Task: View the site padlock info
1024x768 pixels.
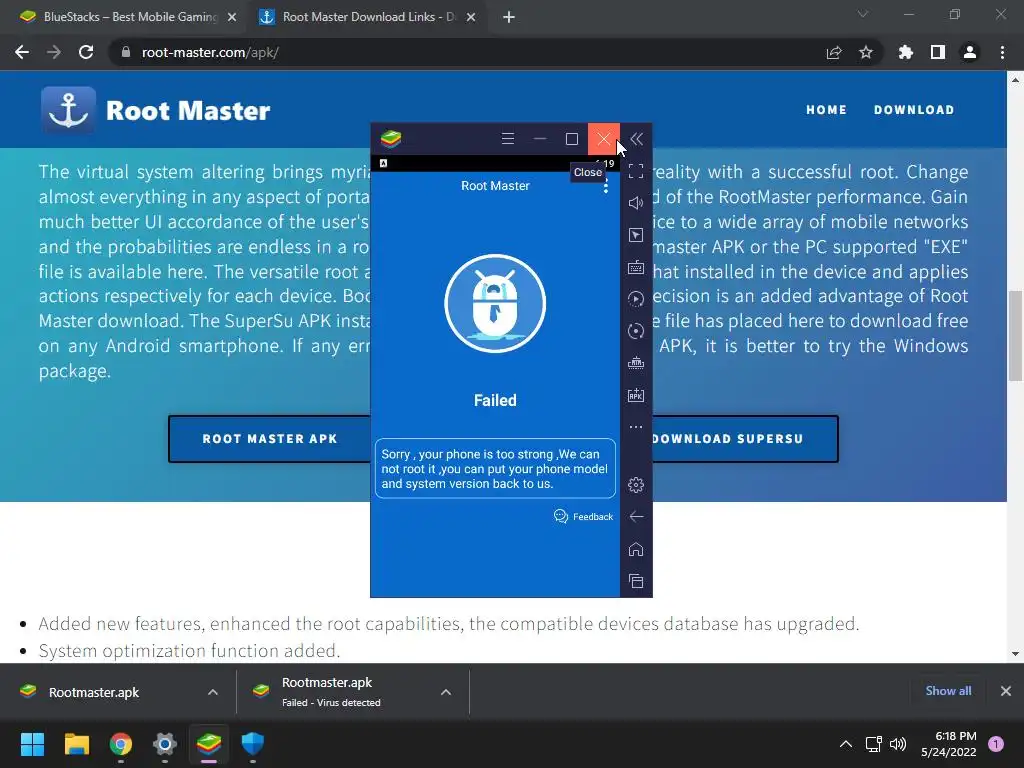Action: (x=126, y=52)
